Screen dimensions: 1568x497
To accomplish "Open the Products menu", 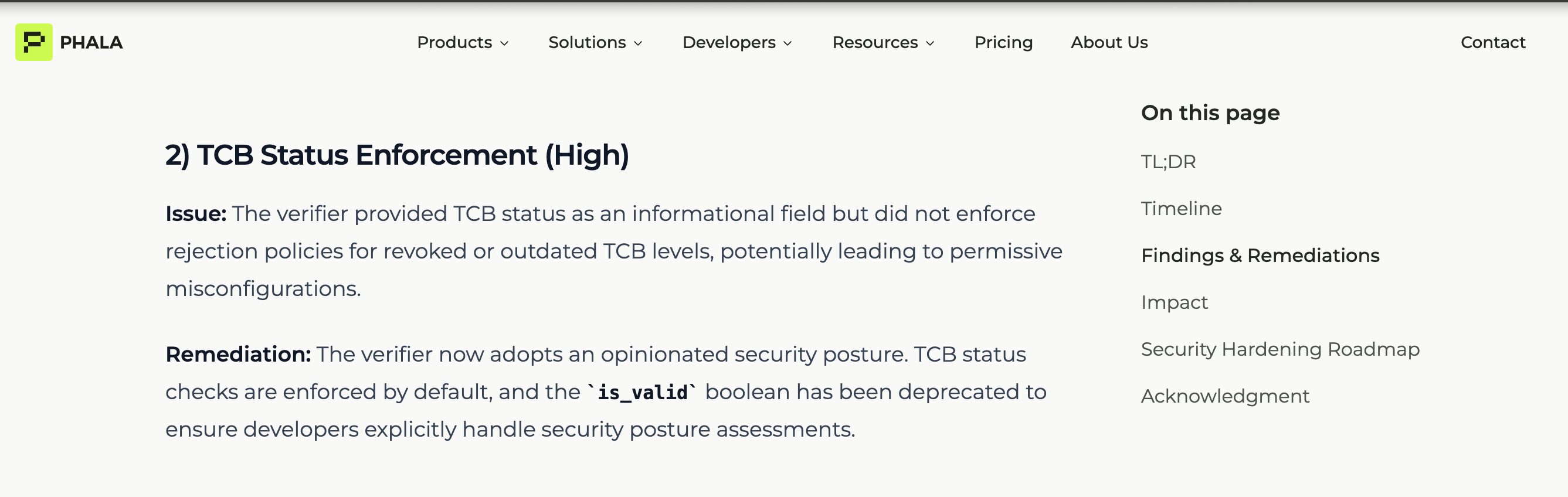I will tap(454, 43).
